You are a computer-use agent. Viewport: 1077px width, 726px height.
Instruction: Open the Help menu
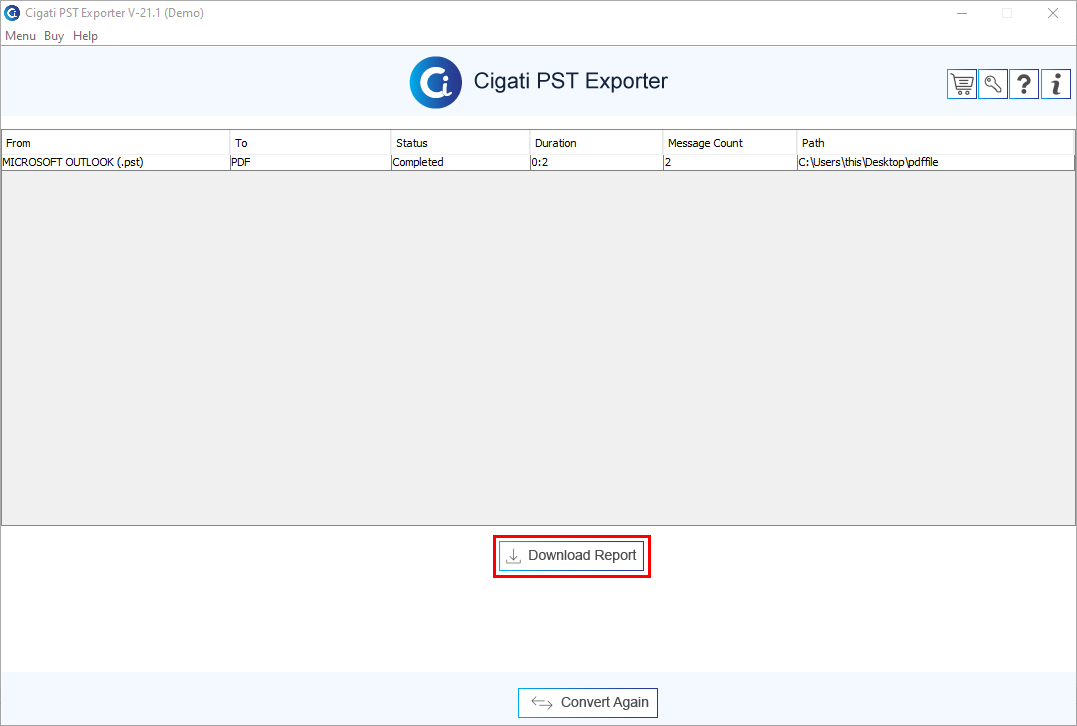point(85,36)
